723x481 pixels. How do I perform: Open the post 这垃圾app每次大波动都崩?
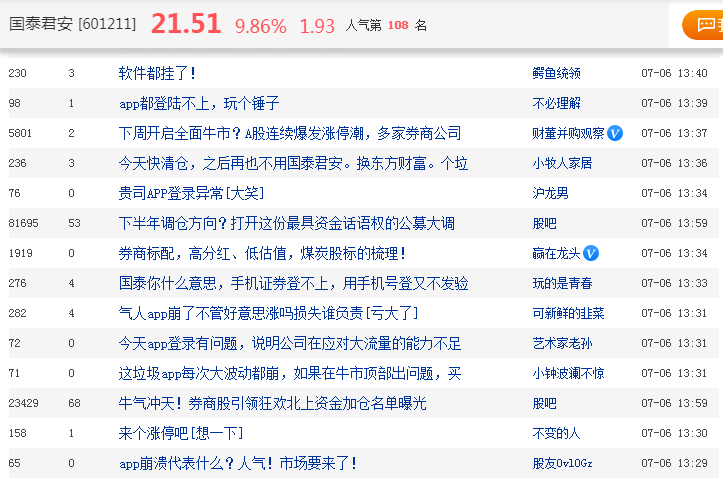pyautogui.click(x=290, y=373)
